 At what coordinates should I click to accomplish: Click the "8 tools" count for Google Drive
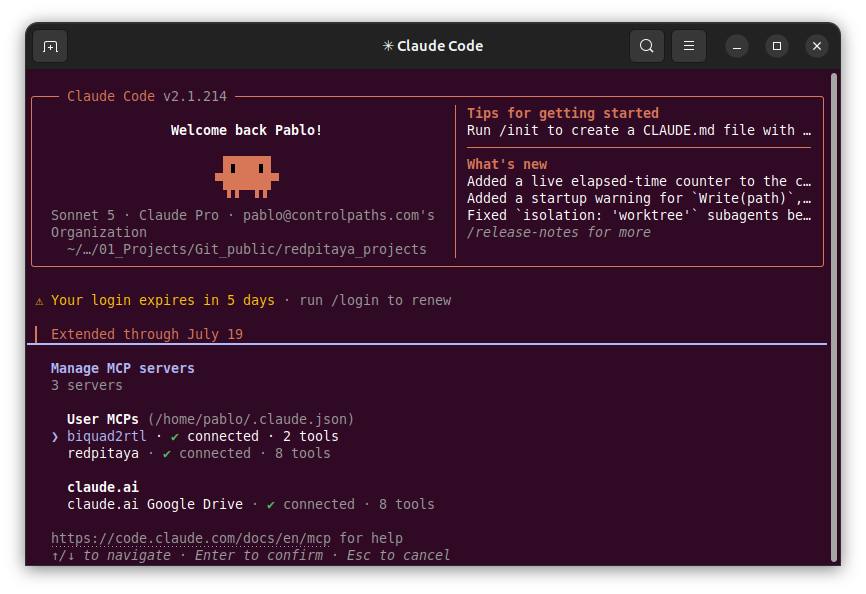[x=406, y=504]
